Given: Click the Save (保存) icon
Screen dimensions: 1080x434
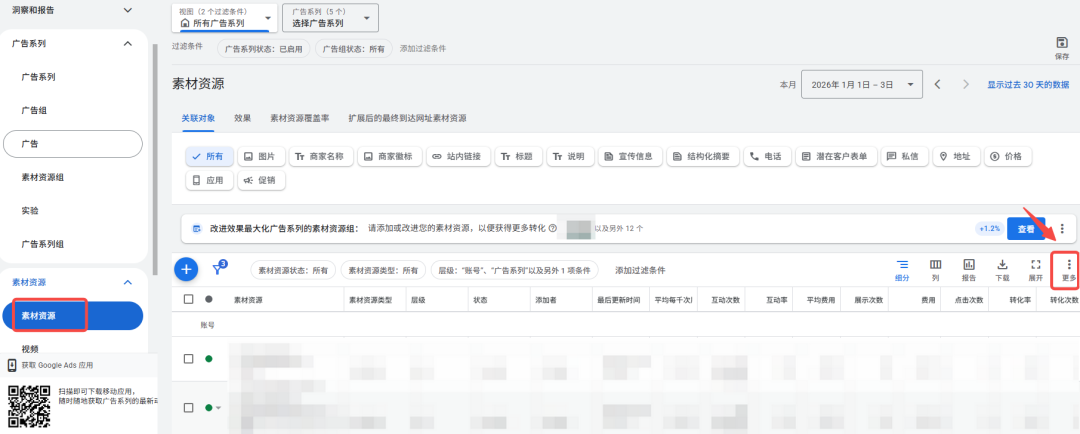Looking at the screenshot, I should (x=1061, y=43).
